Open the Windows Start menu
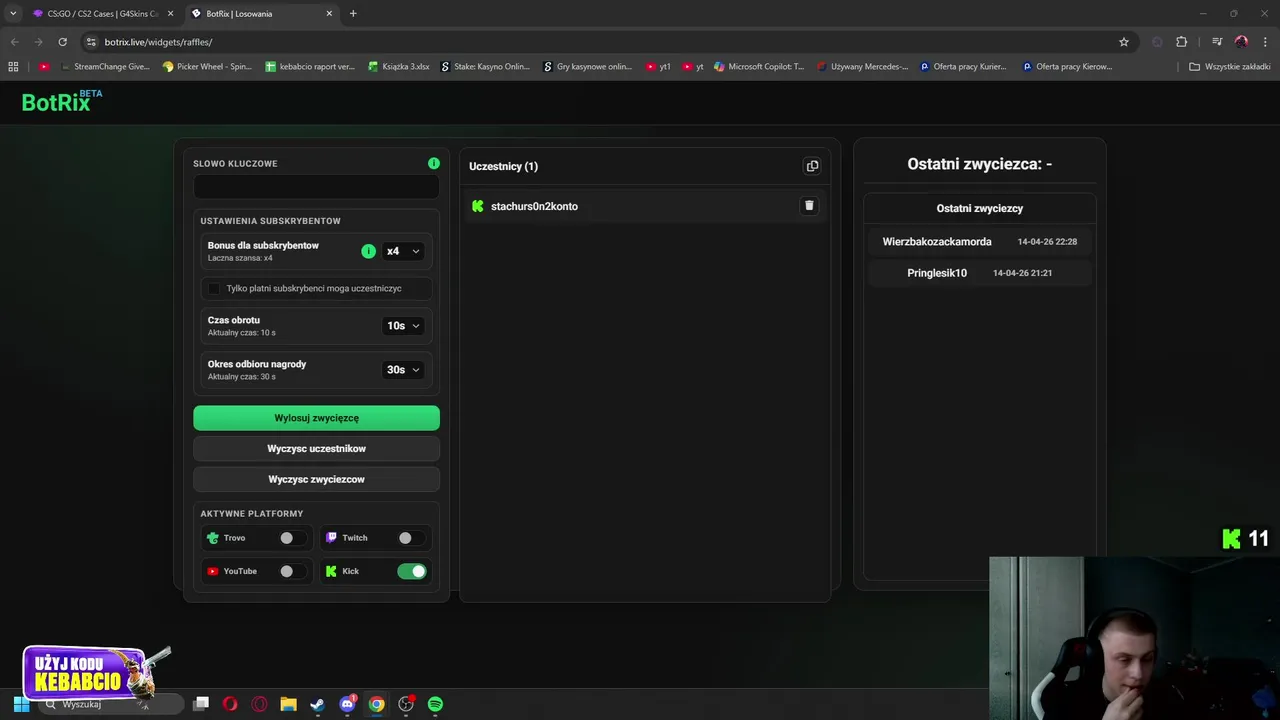This screenshot has width=1280, height=720. coord(21,704)
